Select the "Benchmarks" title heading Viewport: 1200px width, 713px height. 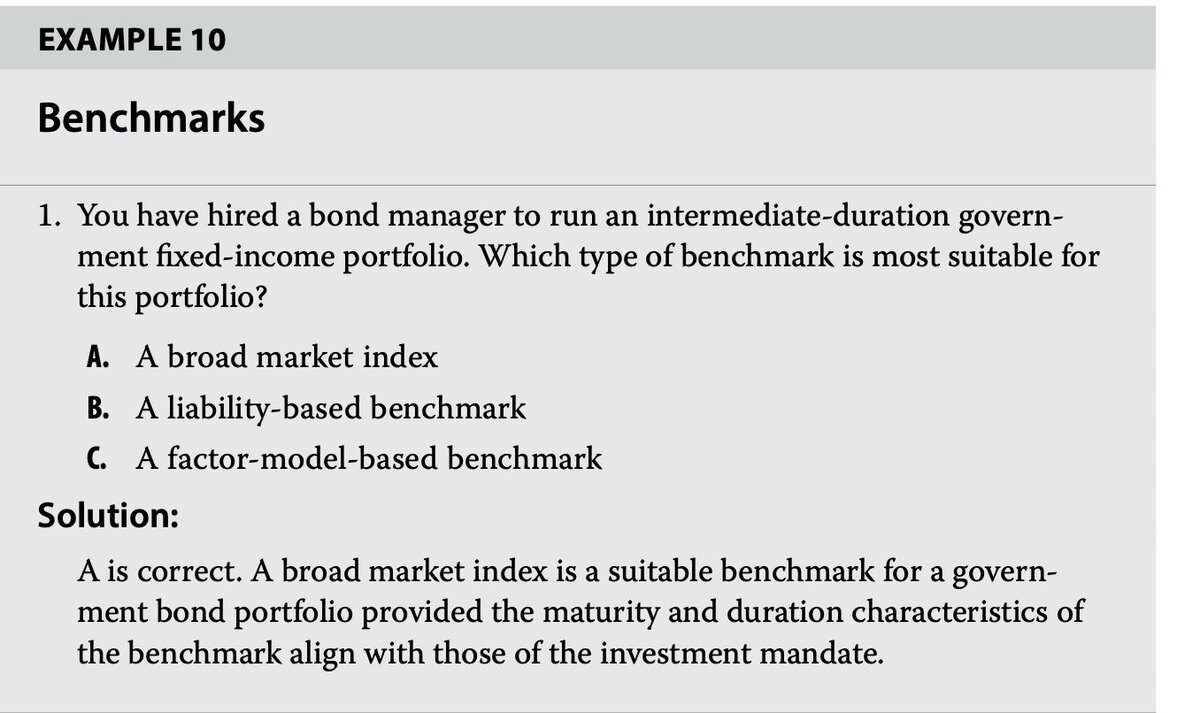[x=151, y=119]
